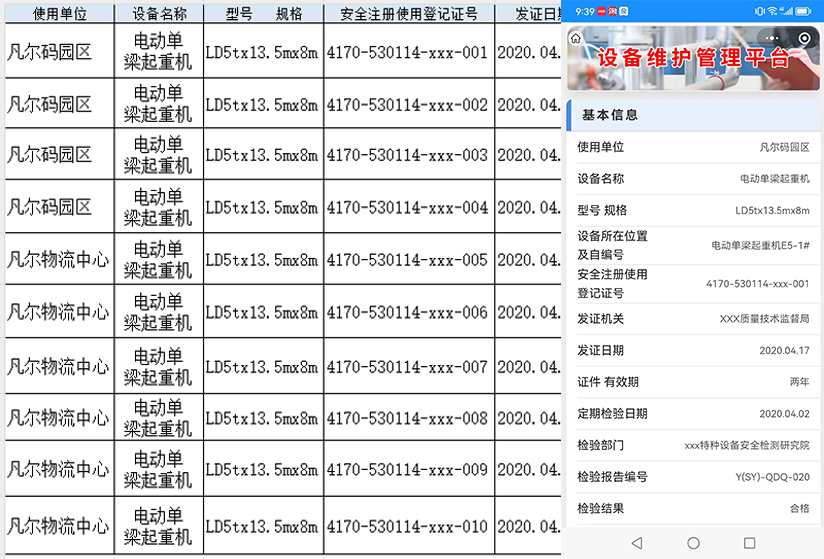Open recent apps with the square button
Image resolution: width=824 pixels, height=559 pixels.
click(749, 543)
